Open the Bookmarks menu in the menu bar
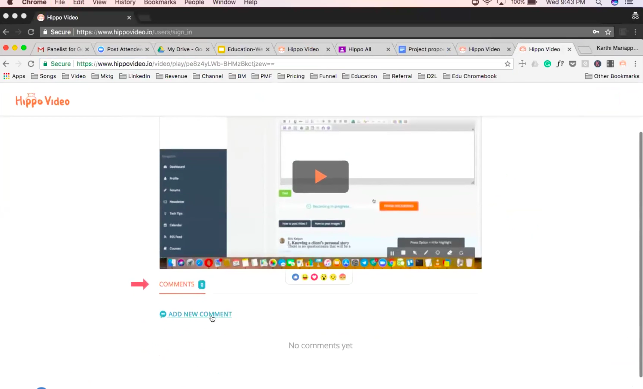This screenshot has height=389, width=643. point(160,2)
